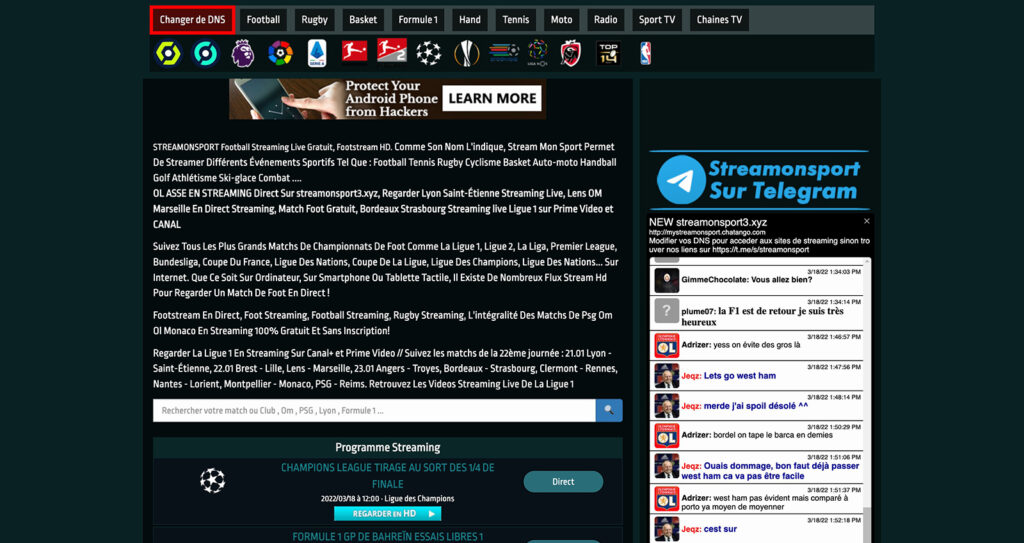Click the LEARN MORE ad button
This screenshot has width=1024, height=543.
point(492,99)
